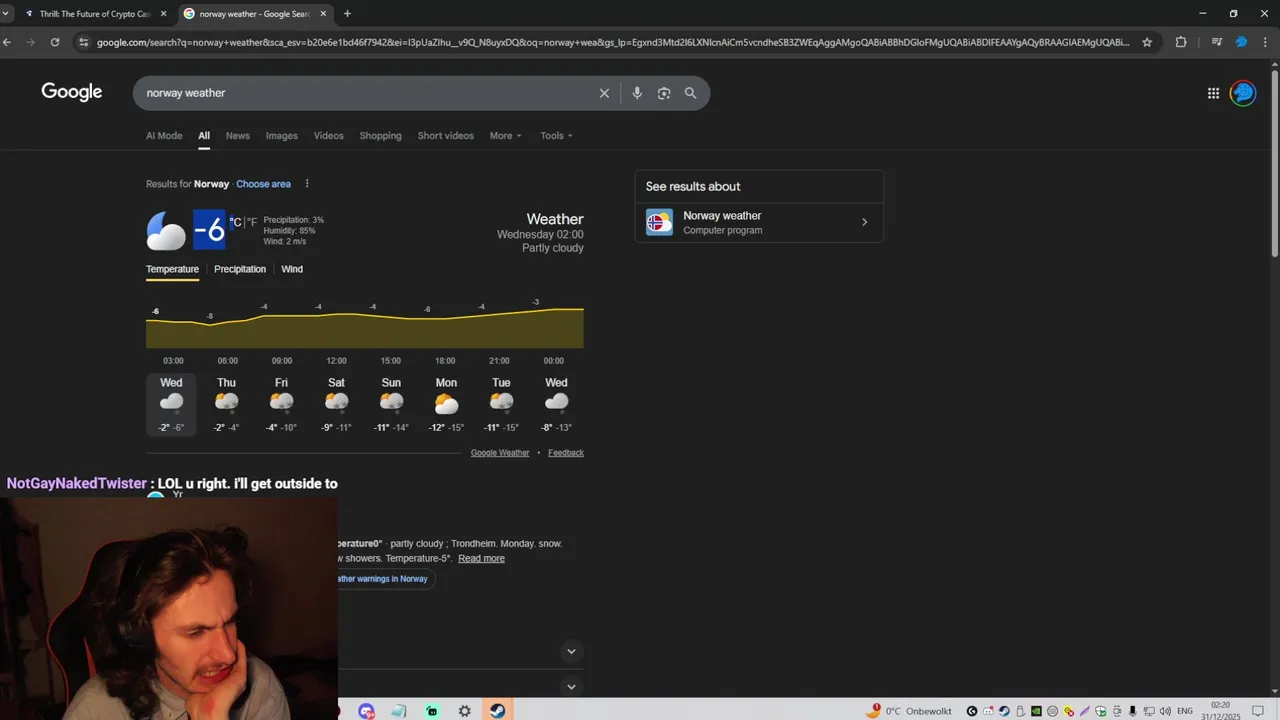Select the Short videos tab
1280x720 pixels.
pyautogui.click(x=445, y=136)
